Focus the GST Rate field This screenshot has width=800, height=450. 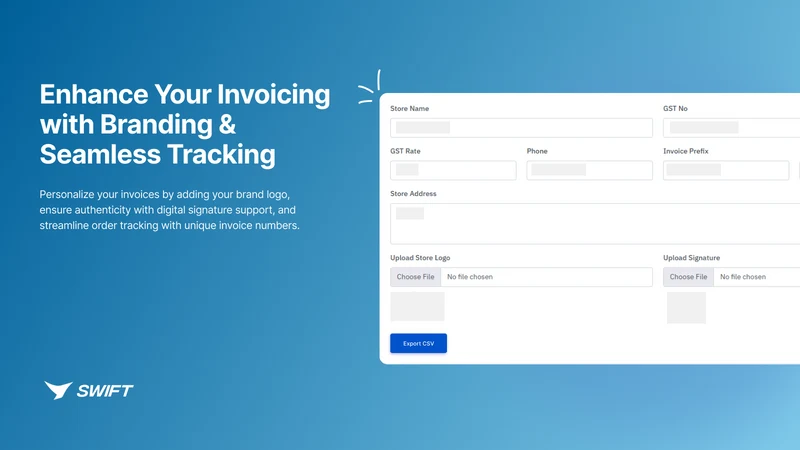[x=453, y=170]
